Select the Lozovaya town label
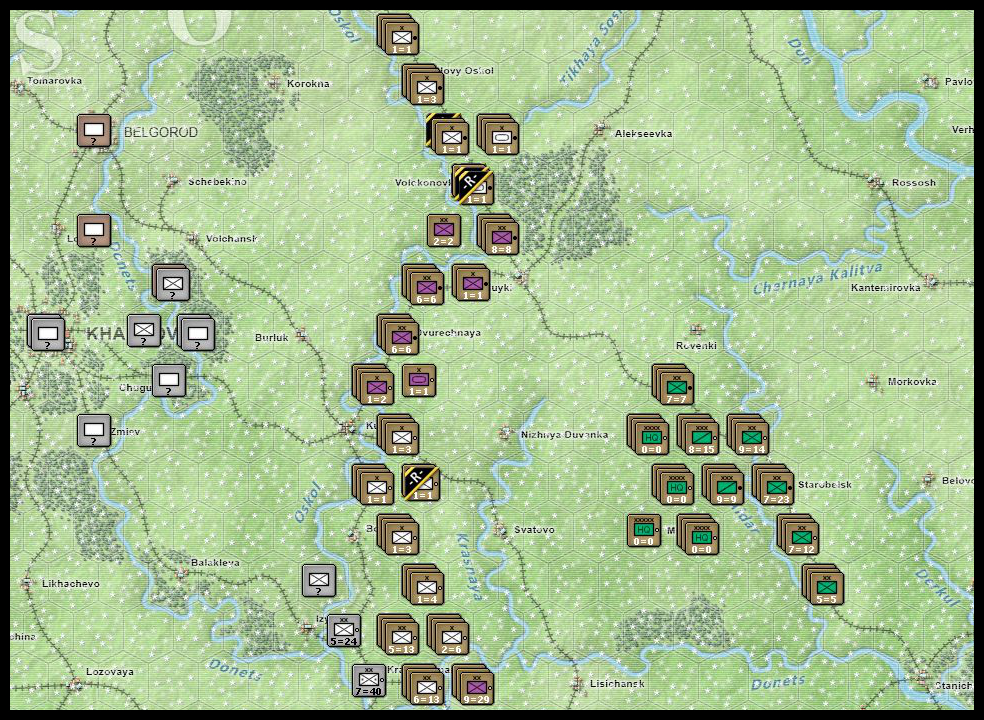The image size is (984, 720). [x=110, y=672]
